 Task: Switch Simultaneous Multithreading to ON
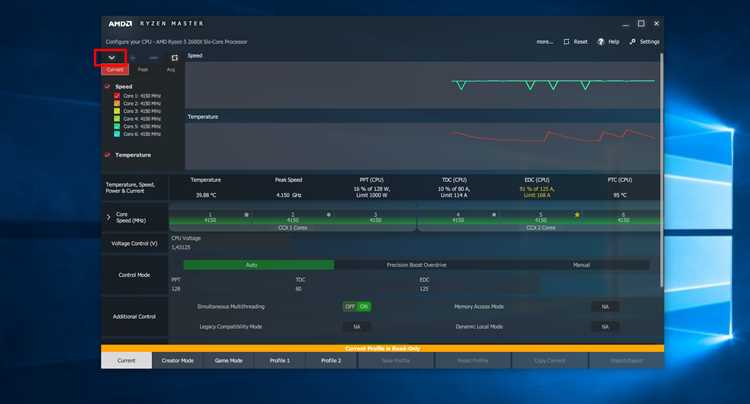(364, 306)
